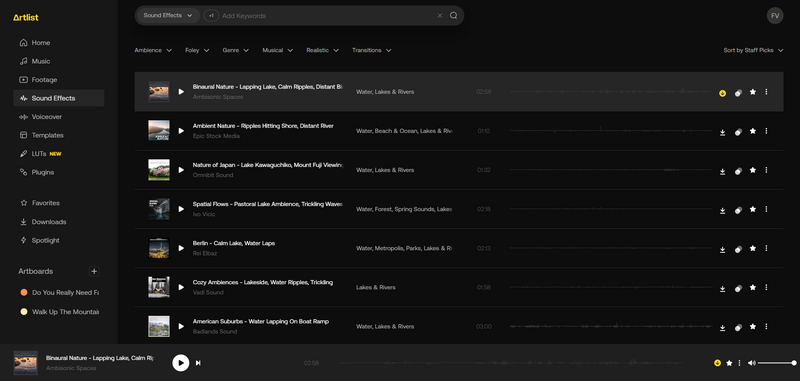Open more options for American Suburbs row
This screenshot has width=800, height=381.
pos(766,326)
